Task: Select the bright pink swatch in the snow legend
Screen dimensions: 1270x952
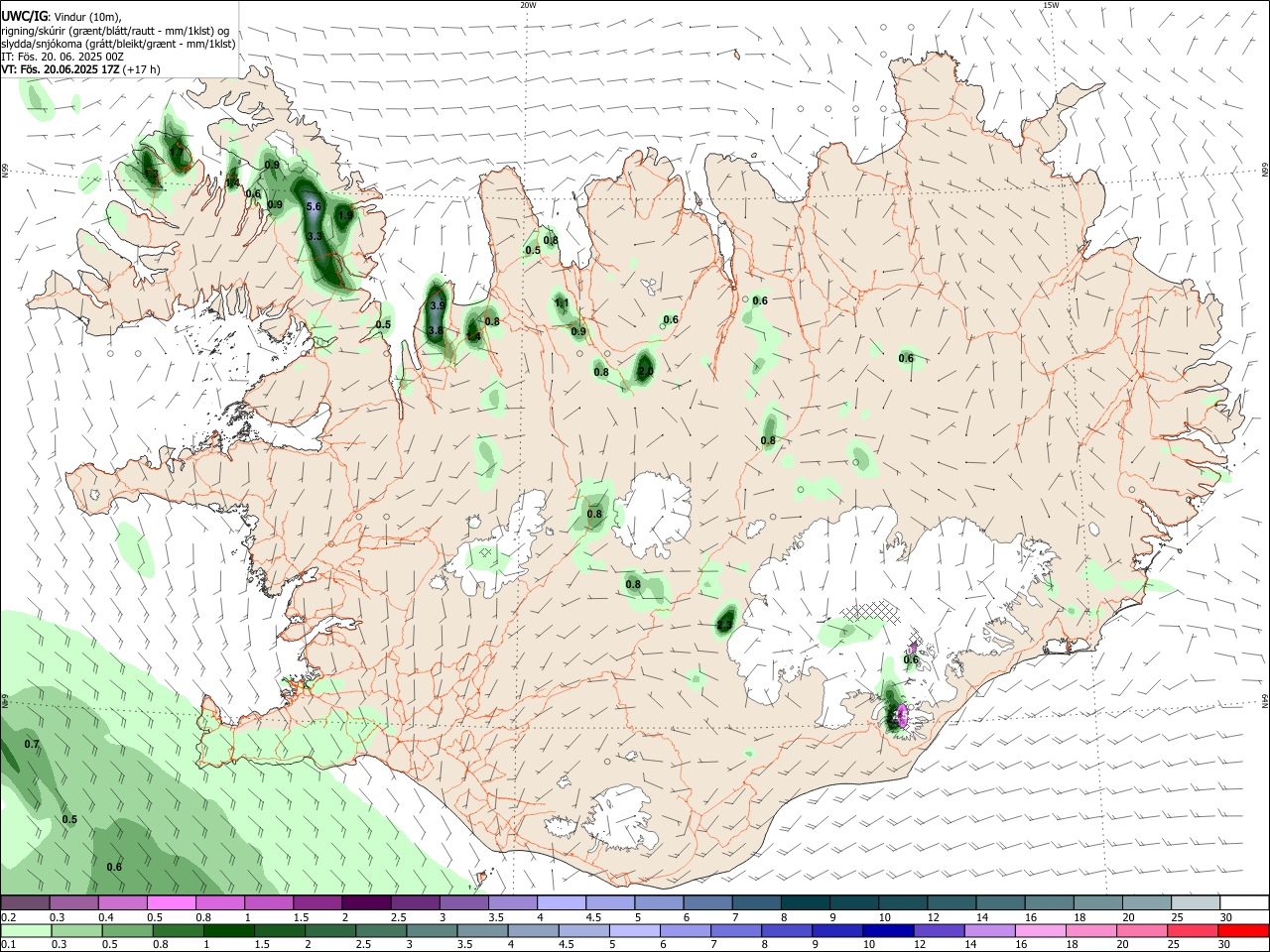Action: [172, 902]
